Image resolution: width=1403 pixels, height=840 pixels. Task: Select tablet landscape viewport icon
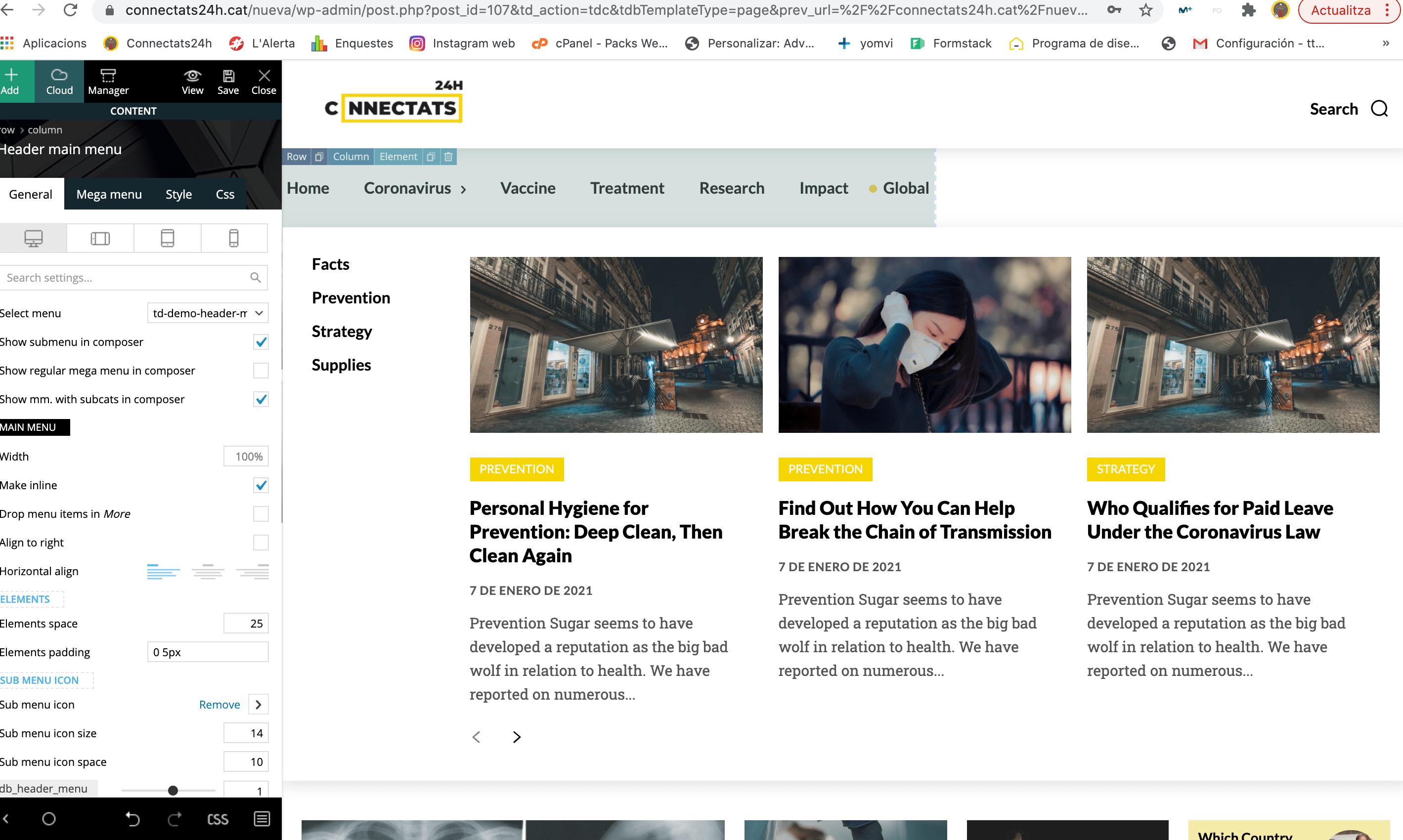click(x=100, y=238)
